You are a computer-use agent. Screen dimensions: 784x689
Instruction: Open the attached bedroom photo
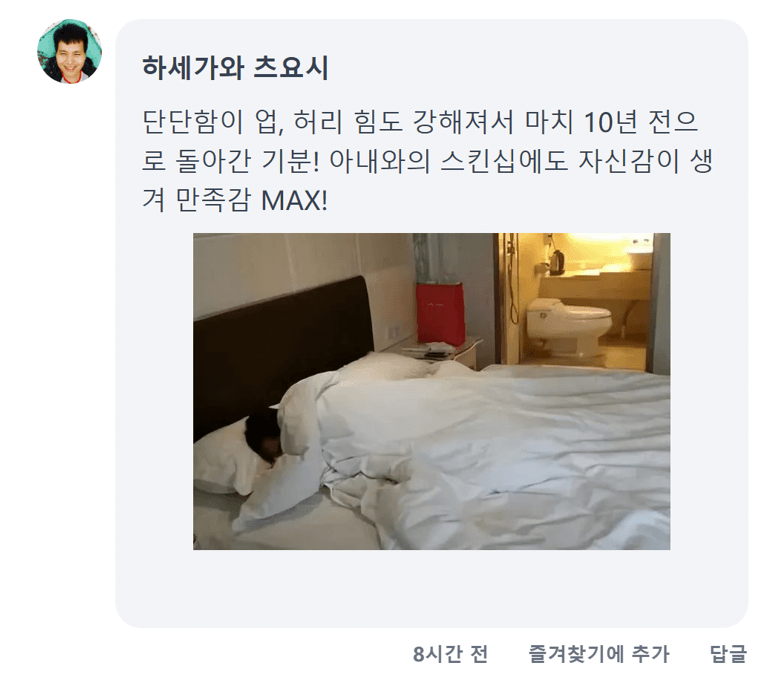click(432, 391)
